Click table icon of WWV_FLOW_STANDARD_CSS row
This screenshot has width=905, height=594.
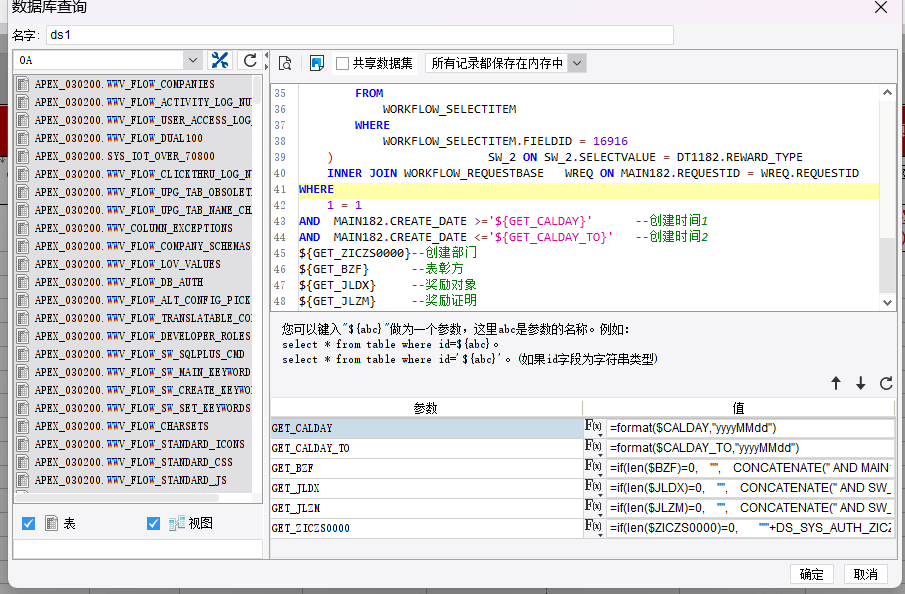(x=23, y=462)
